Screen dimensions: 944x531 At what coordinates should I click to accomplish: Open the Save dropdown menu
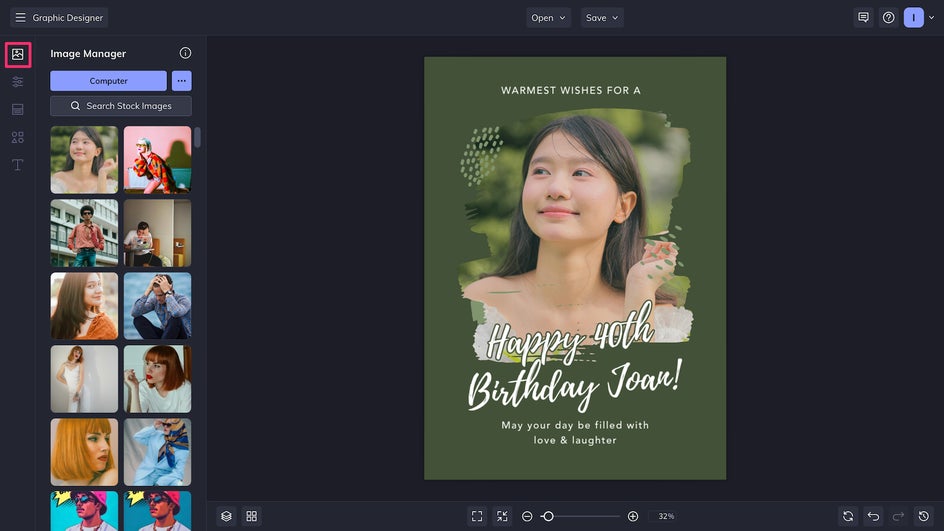click(x=601, y=17)
